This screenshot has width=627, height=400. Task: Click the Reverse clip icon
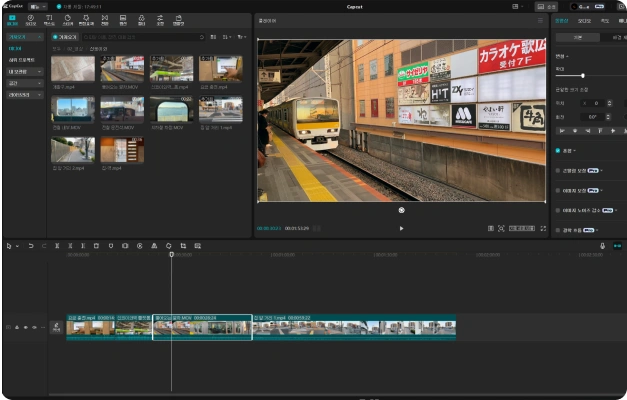click(x=140, y=246)
